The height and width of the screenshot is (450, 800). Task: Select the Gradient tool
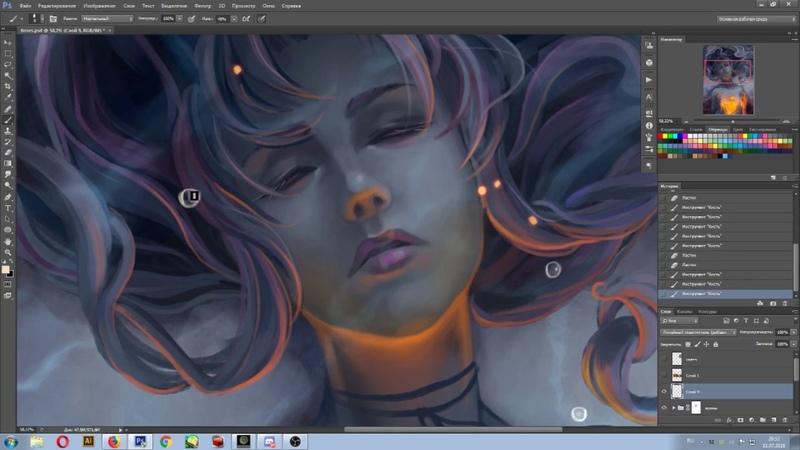coord(8,164)
